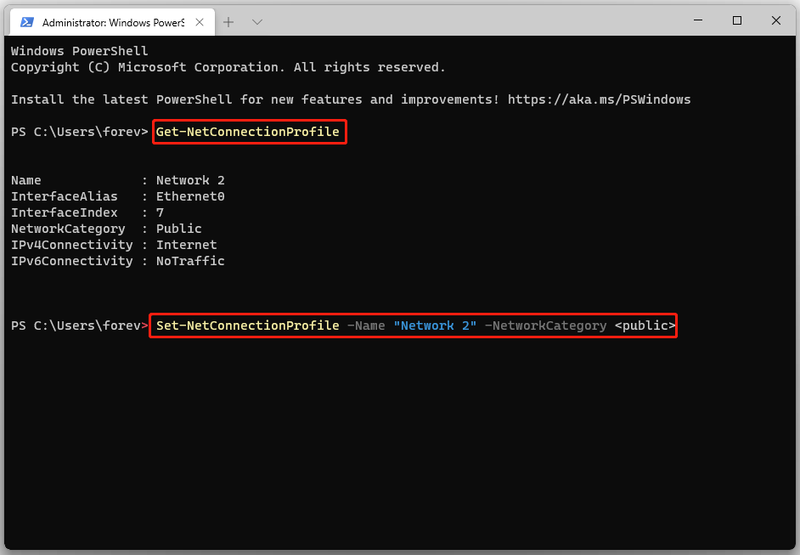Maximize the terminal window
800x555 pixels.
737,20
